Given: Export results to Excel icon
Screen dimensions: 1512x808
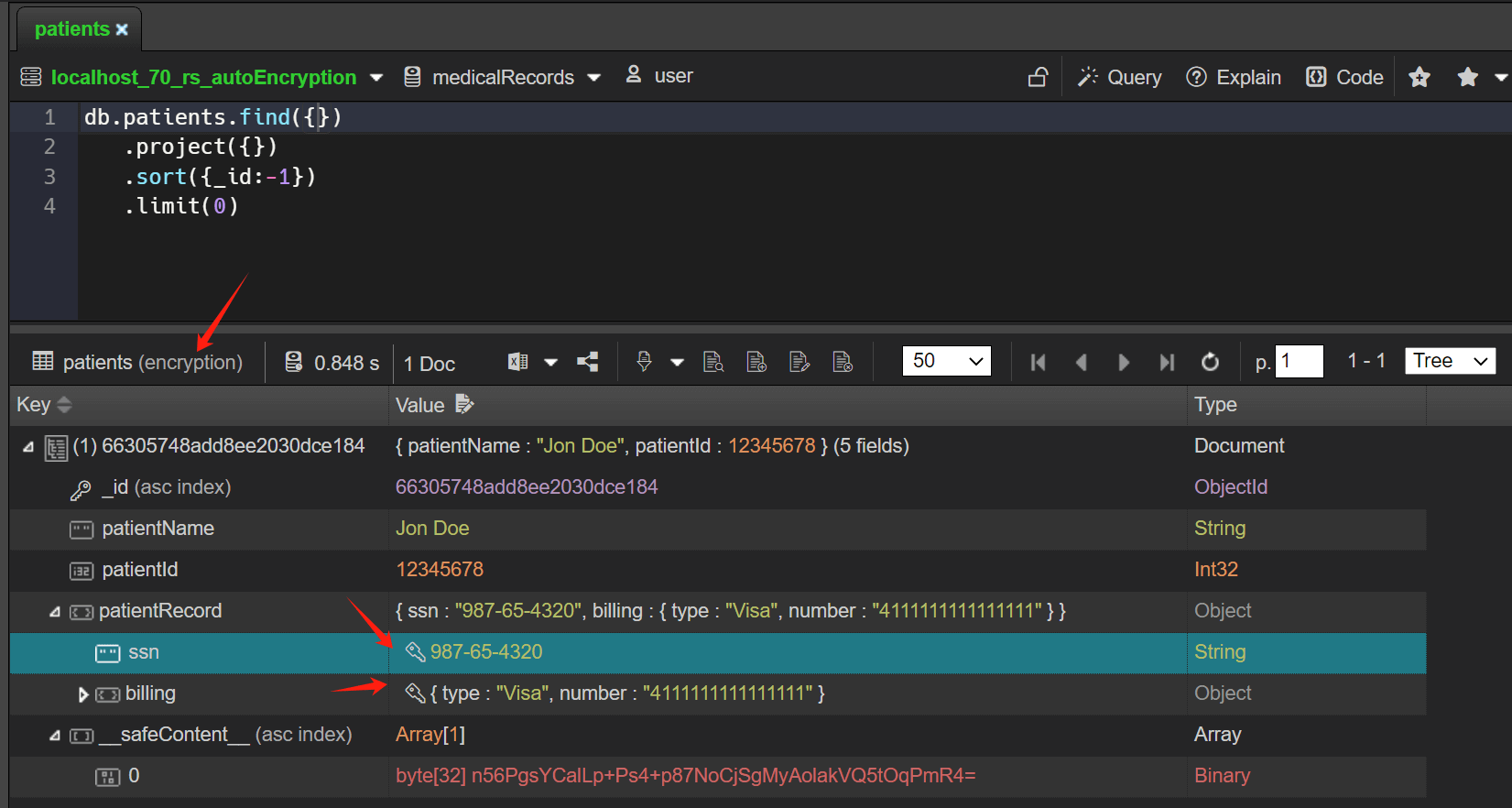Looking at the screenshot, I should coord(517,362).
